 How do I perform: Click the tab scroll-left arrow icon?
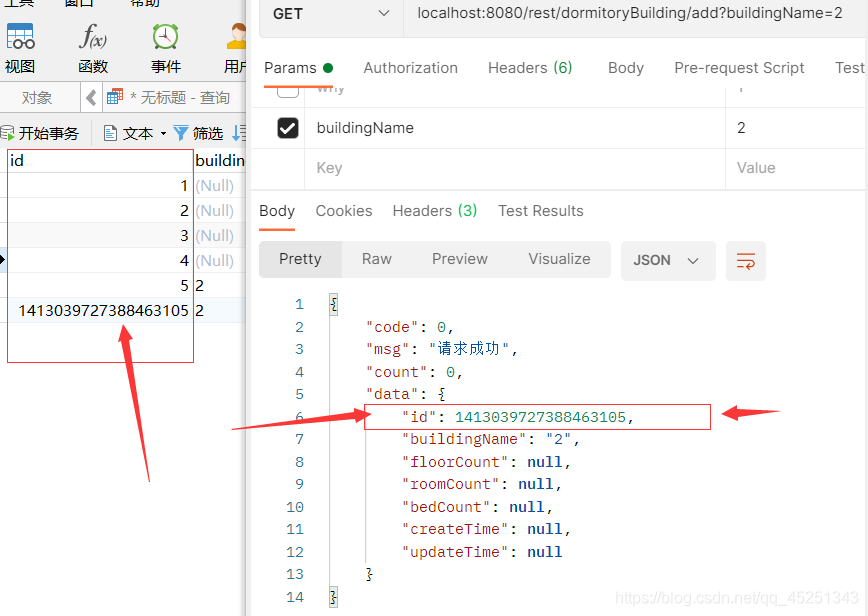[x=92, y=97]
